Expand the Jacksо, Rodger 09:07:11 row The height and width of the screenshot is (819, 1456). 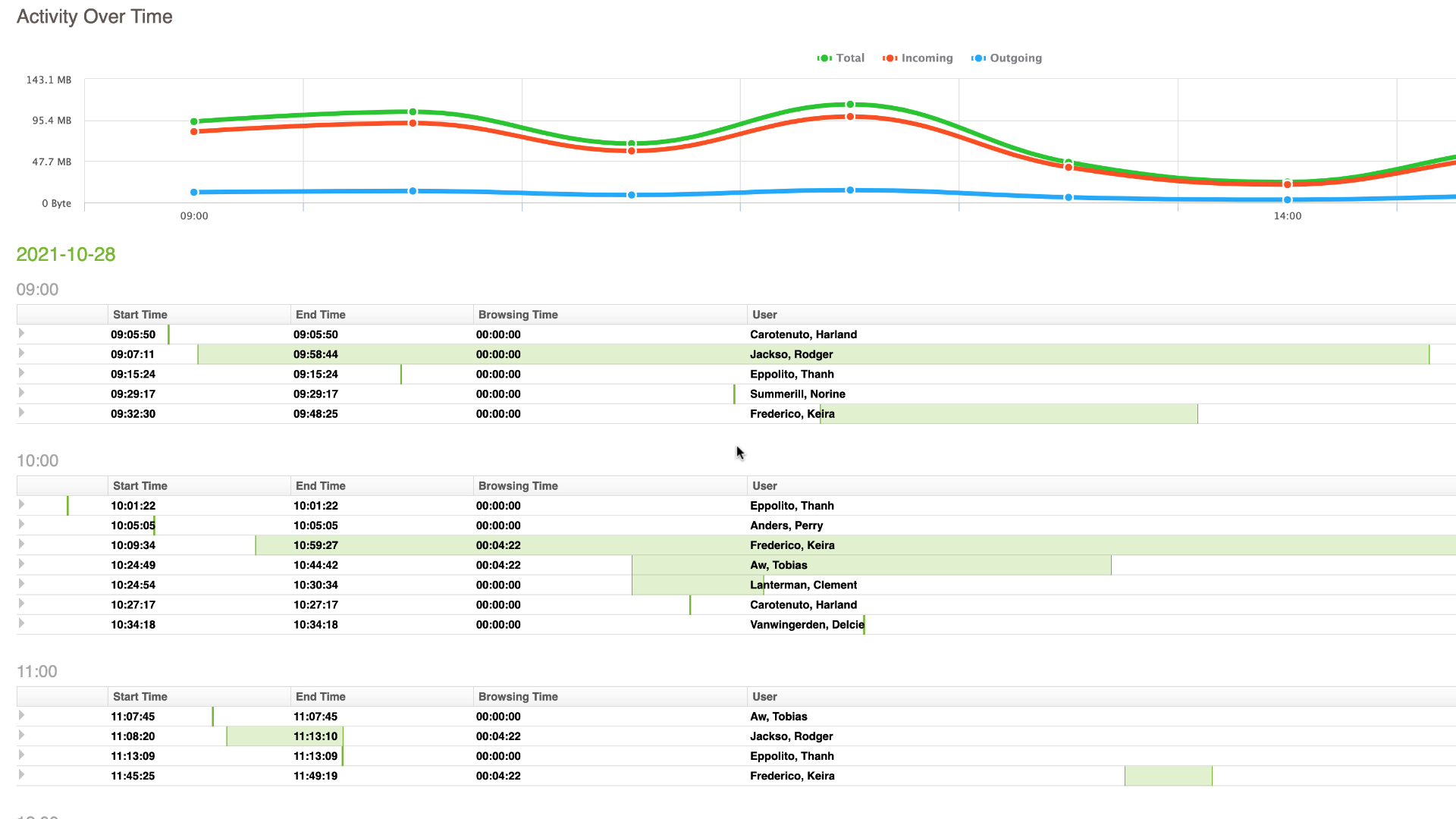pos(21,353)
